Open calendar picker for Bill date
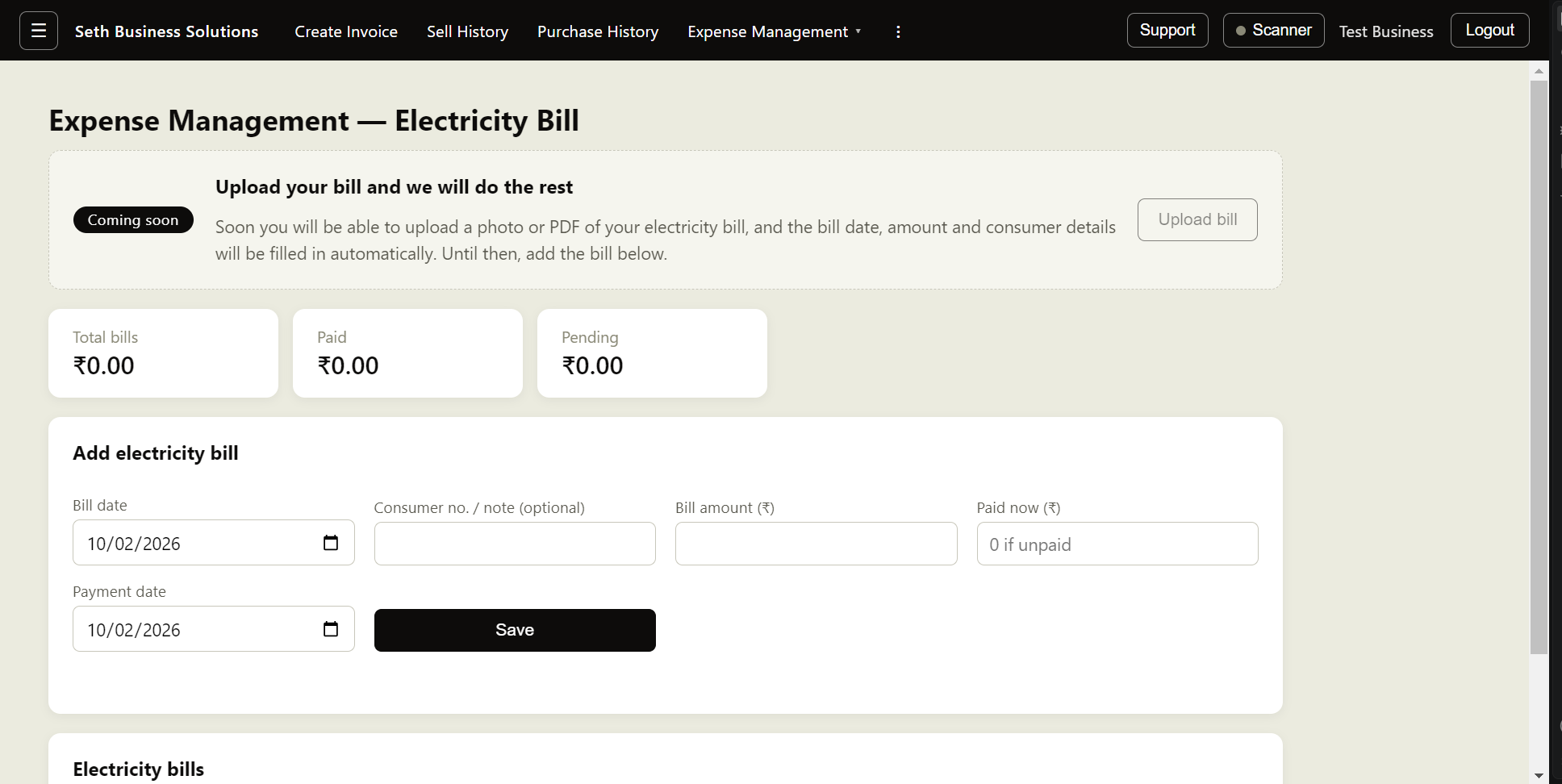 coord(331,543)
